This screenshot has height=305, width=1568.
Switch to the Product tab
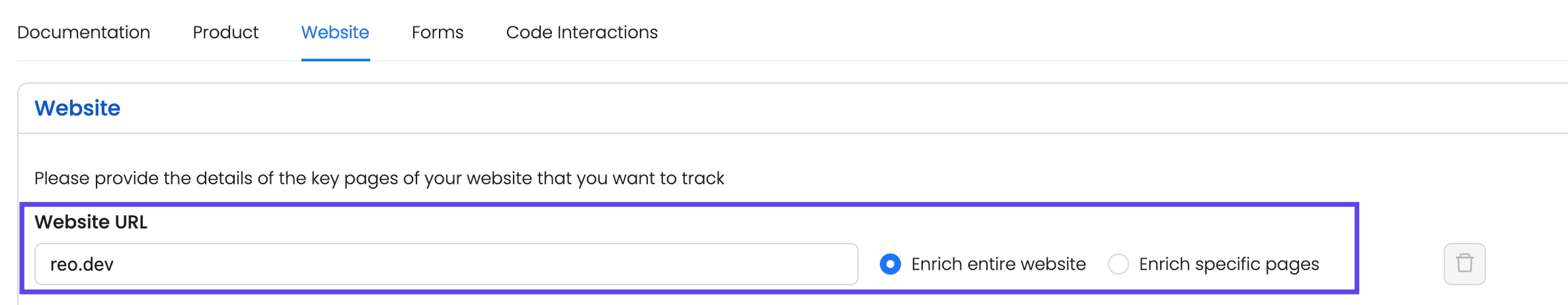tap(225, 32)
